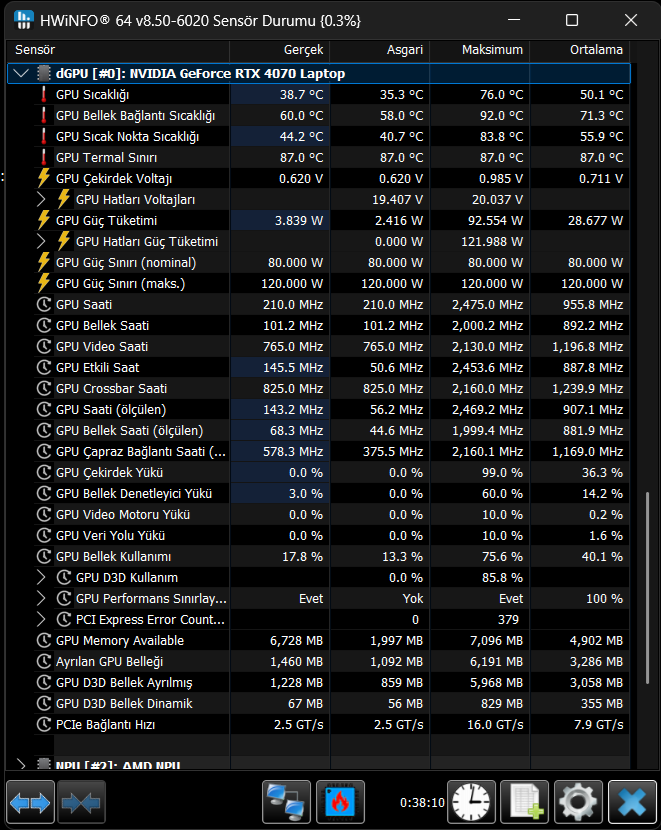The image size is (661, 830).
Task: Close the HWiNFO window from title bar
Action: (631, 20)
